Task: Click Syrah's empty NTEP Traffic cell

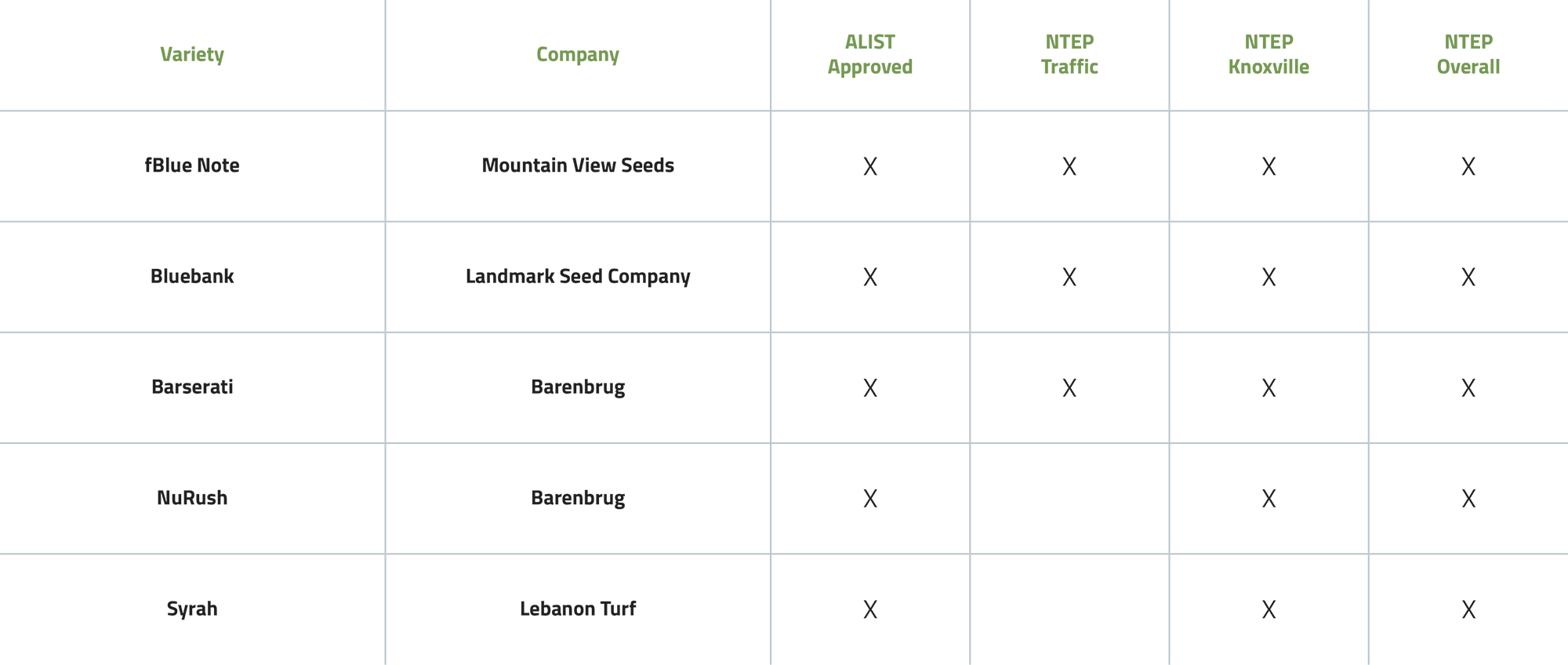Action: click(1069, 609)
